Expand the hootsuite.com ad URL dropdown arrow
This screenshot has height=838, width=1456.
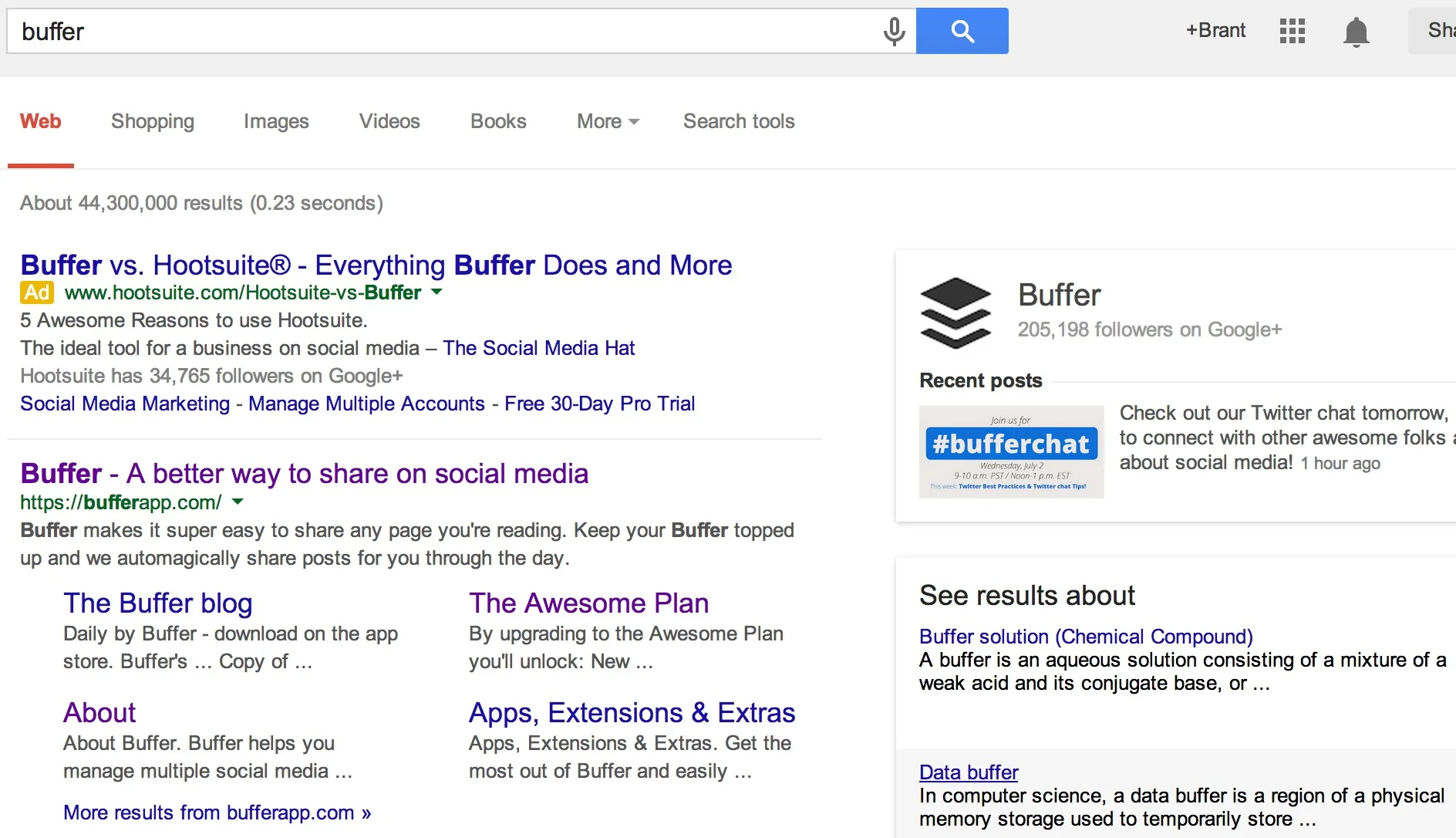tap(436, 292)
